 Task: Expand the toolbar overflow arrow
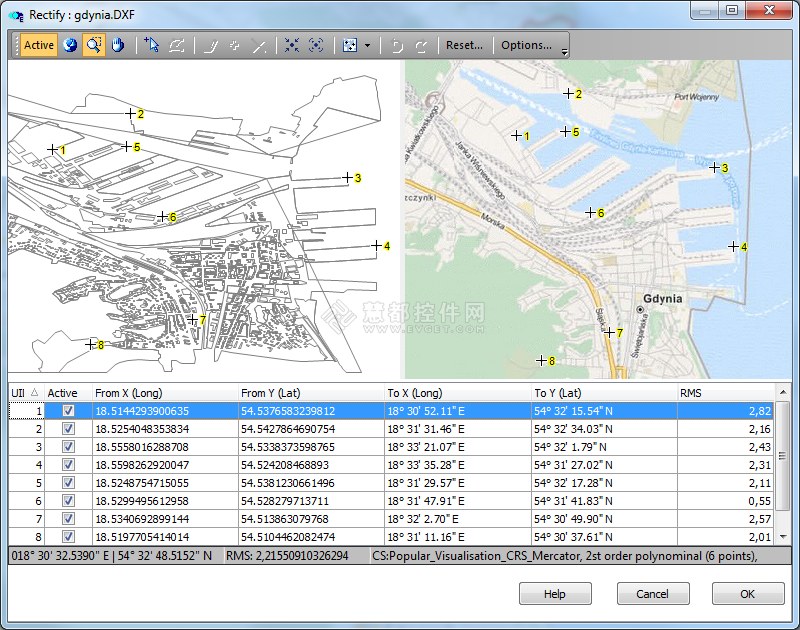pos(564,52)
